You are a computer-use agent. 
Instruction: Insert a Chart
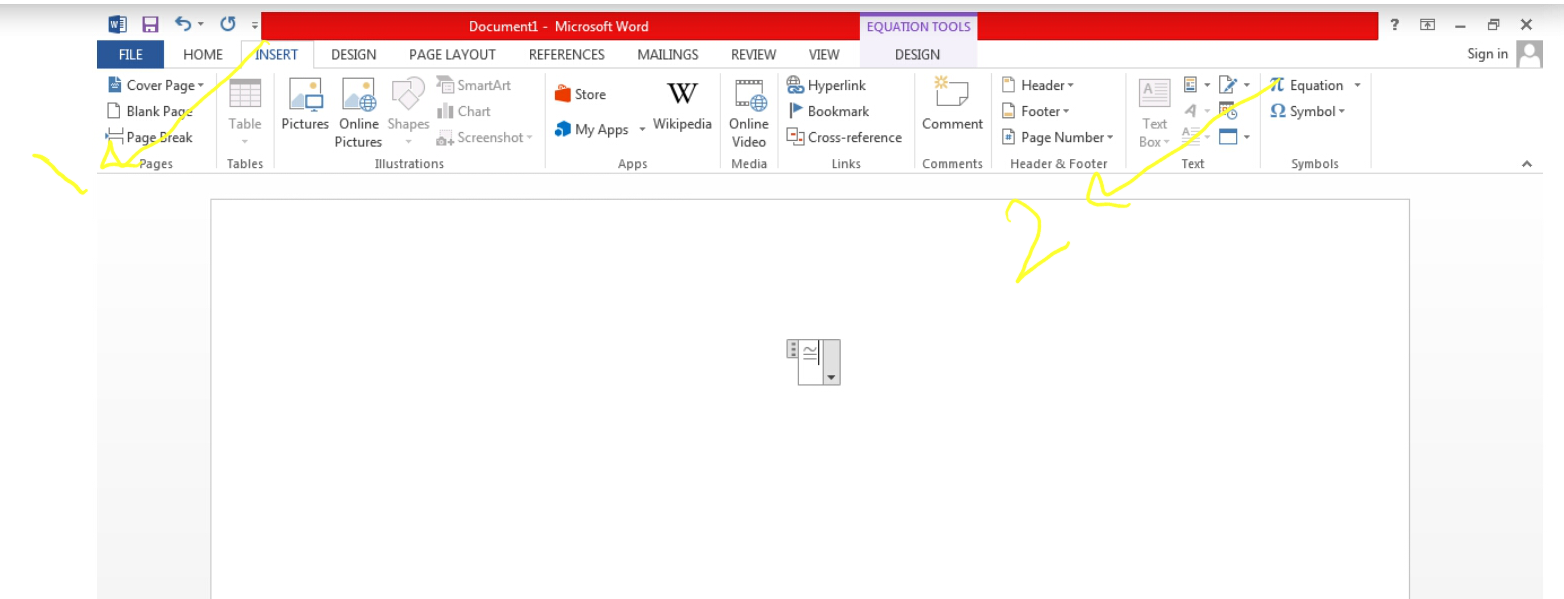(464, 111)
